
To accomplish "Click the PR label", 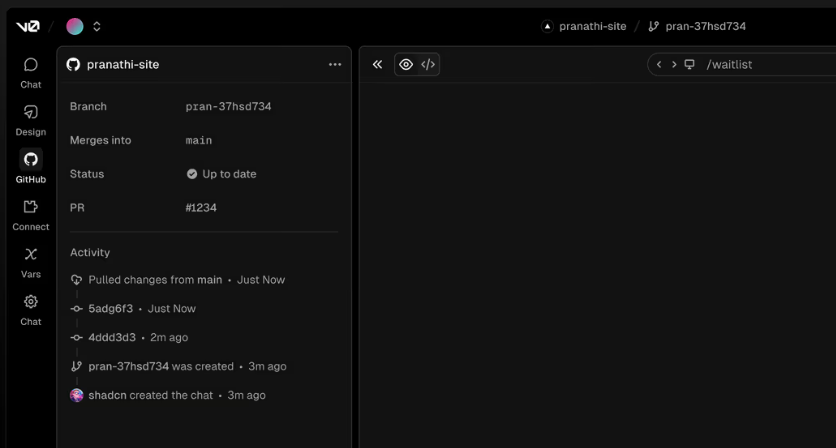I will [77, 208].
